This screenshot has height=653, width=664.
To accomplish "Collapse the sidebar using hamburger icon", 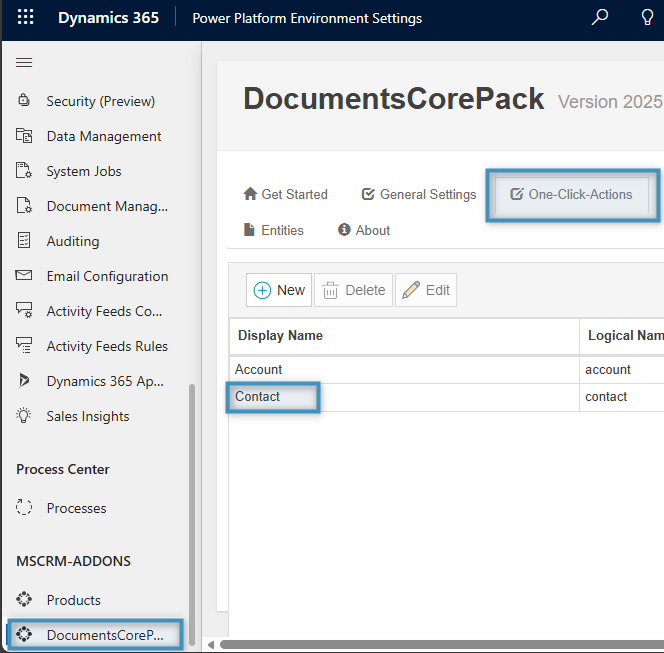I will point(24,63).
